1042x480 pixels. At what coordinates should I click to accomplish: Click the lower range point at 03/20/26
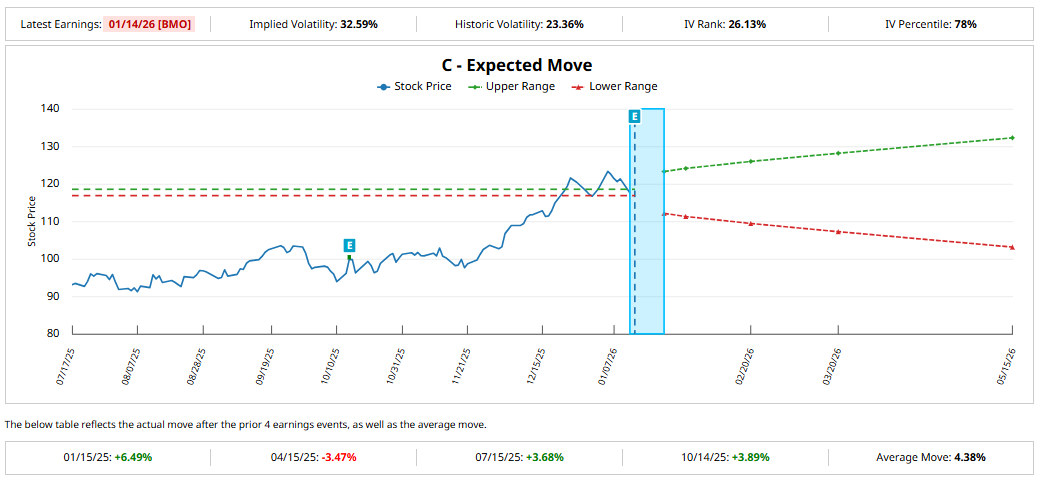[838, 231]
